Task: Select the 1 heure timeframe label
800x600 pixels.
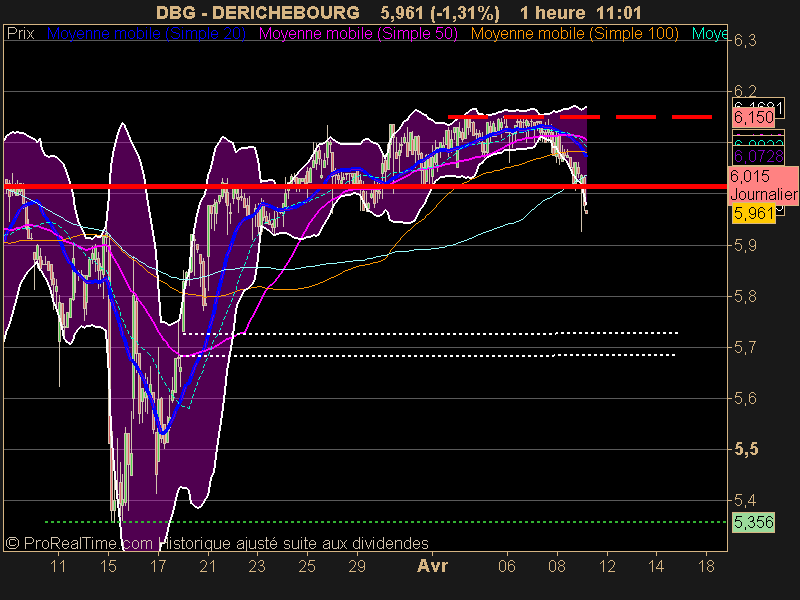Action: coord(553,12)
